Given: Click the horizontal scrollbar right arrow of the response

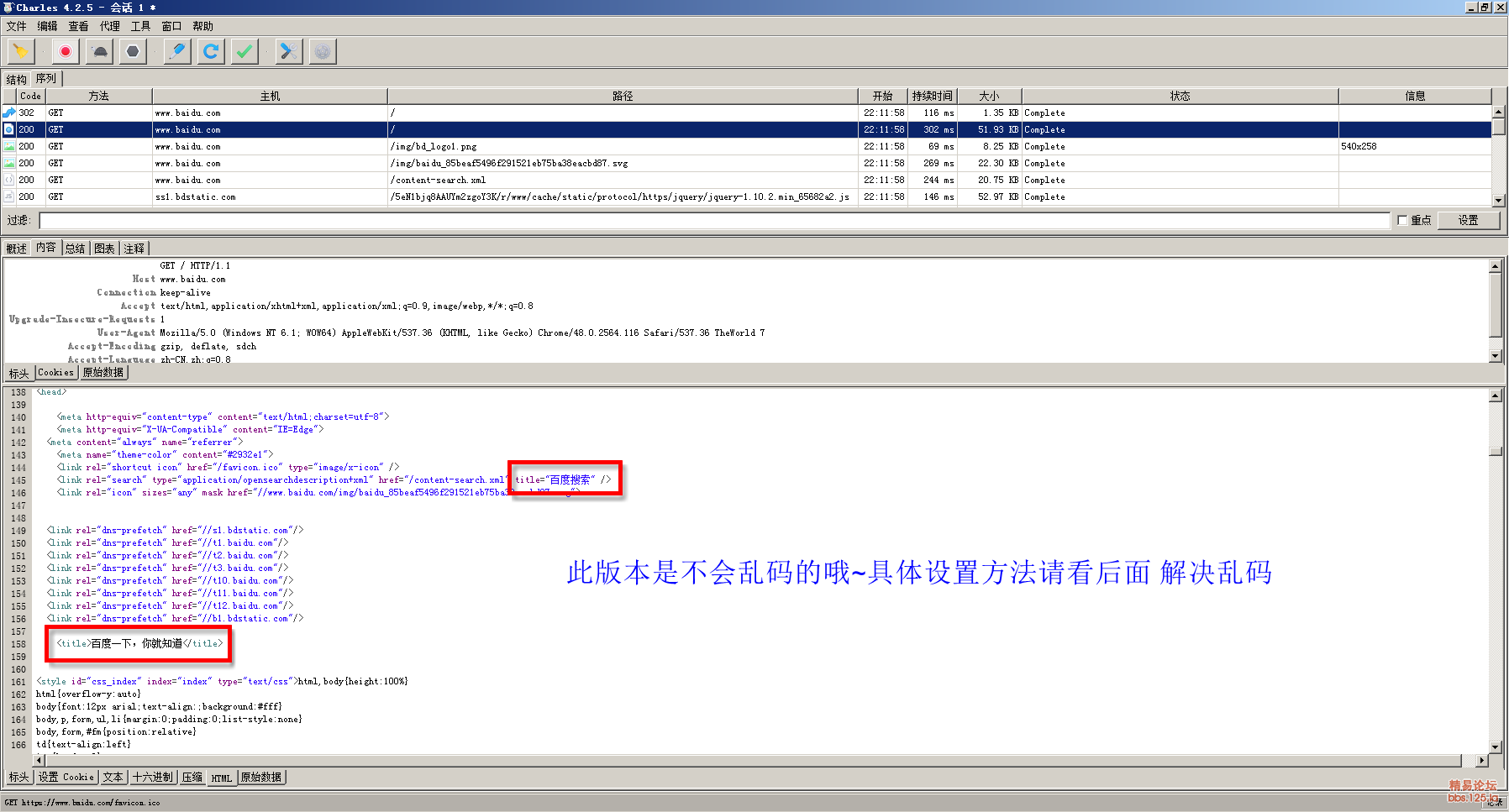Looking at the screenshot, I should 1481,760.
